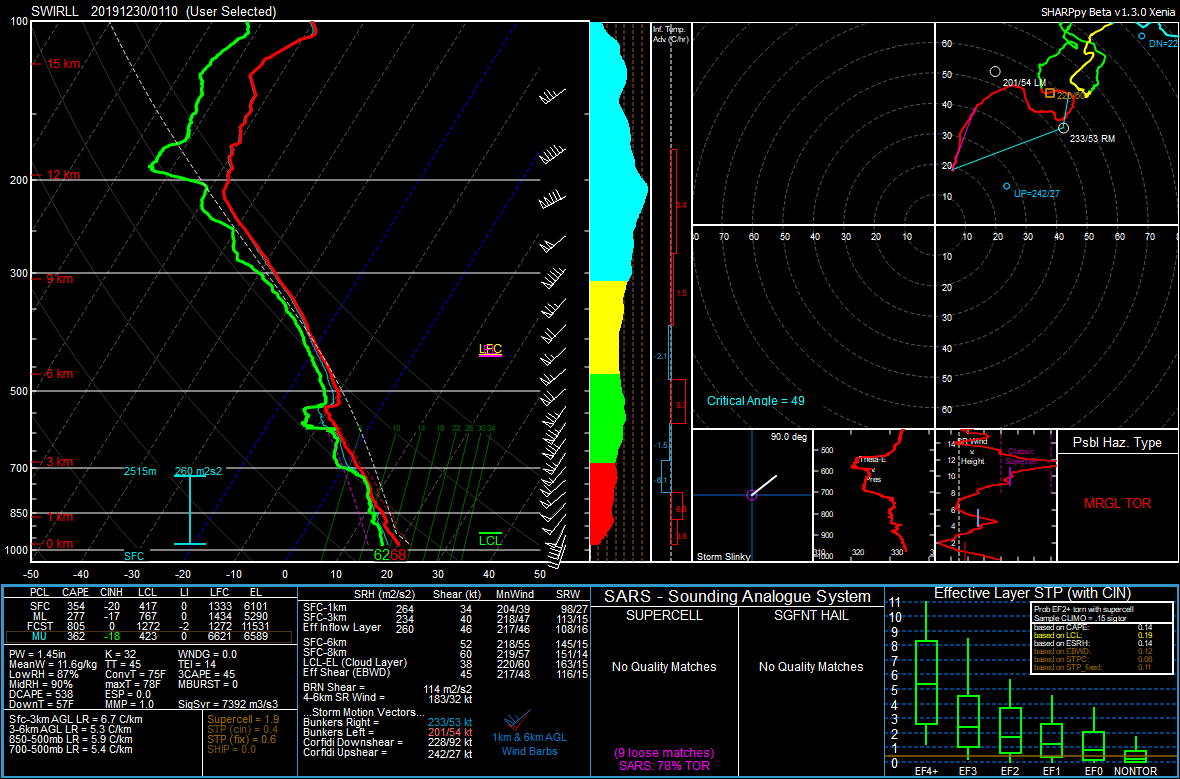Select the SFC parcel row
This screenshot has width=1180, height=779.
coord(148,606)
